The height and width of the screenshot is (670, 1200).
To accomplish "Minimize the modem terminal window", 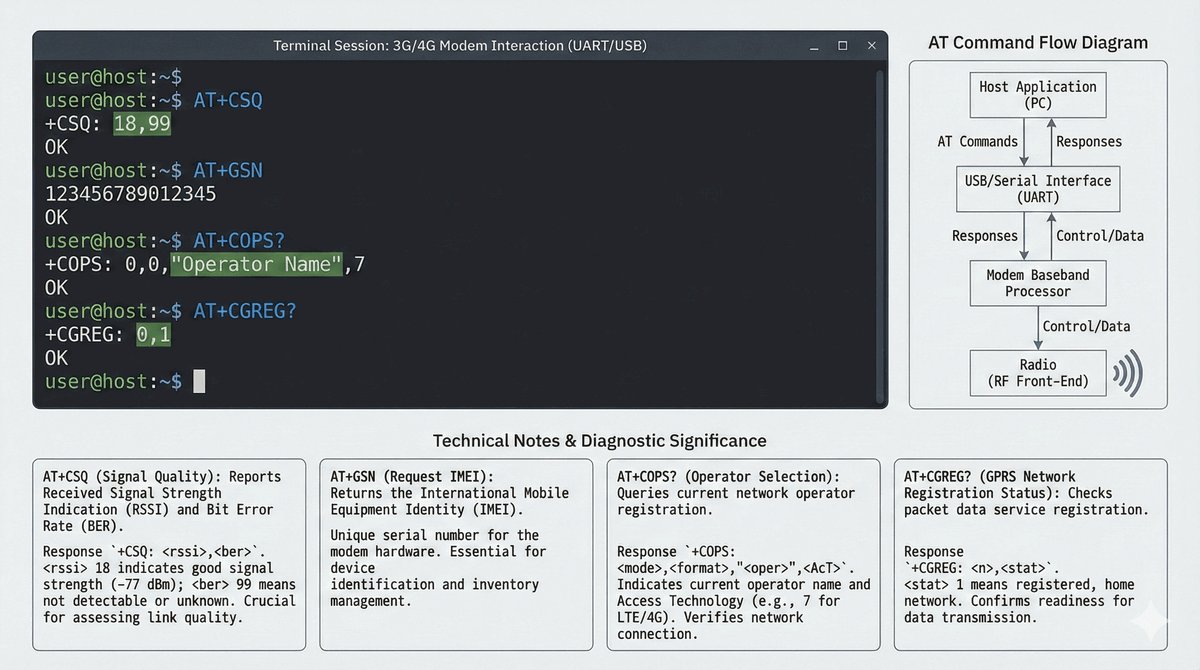I will click(x=813, y=46).
